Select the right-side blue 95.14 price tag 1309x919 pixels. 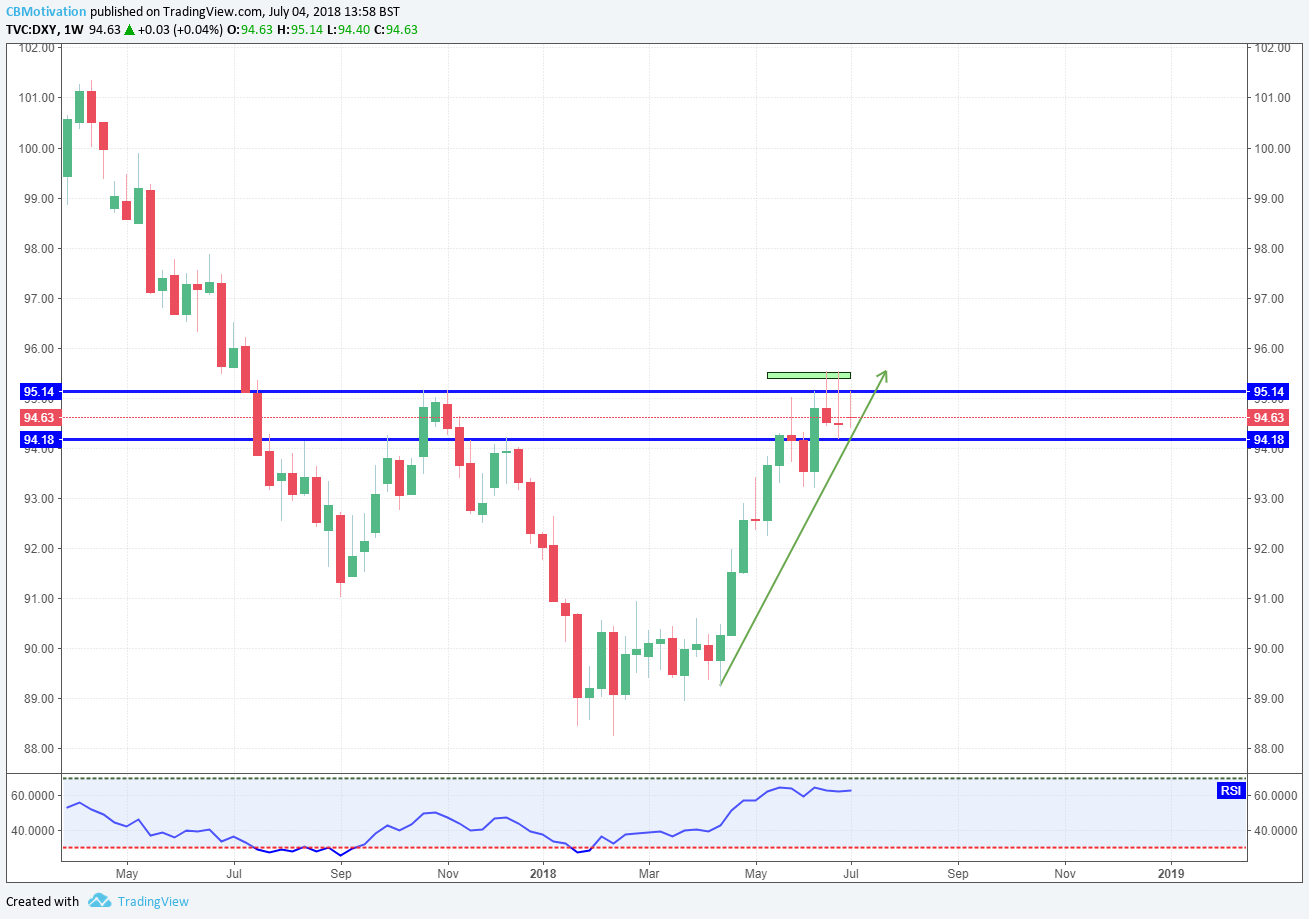tap(1269, 391)
